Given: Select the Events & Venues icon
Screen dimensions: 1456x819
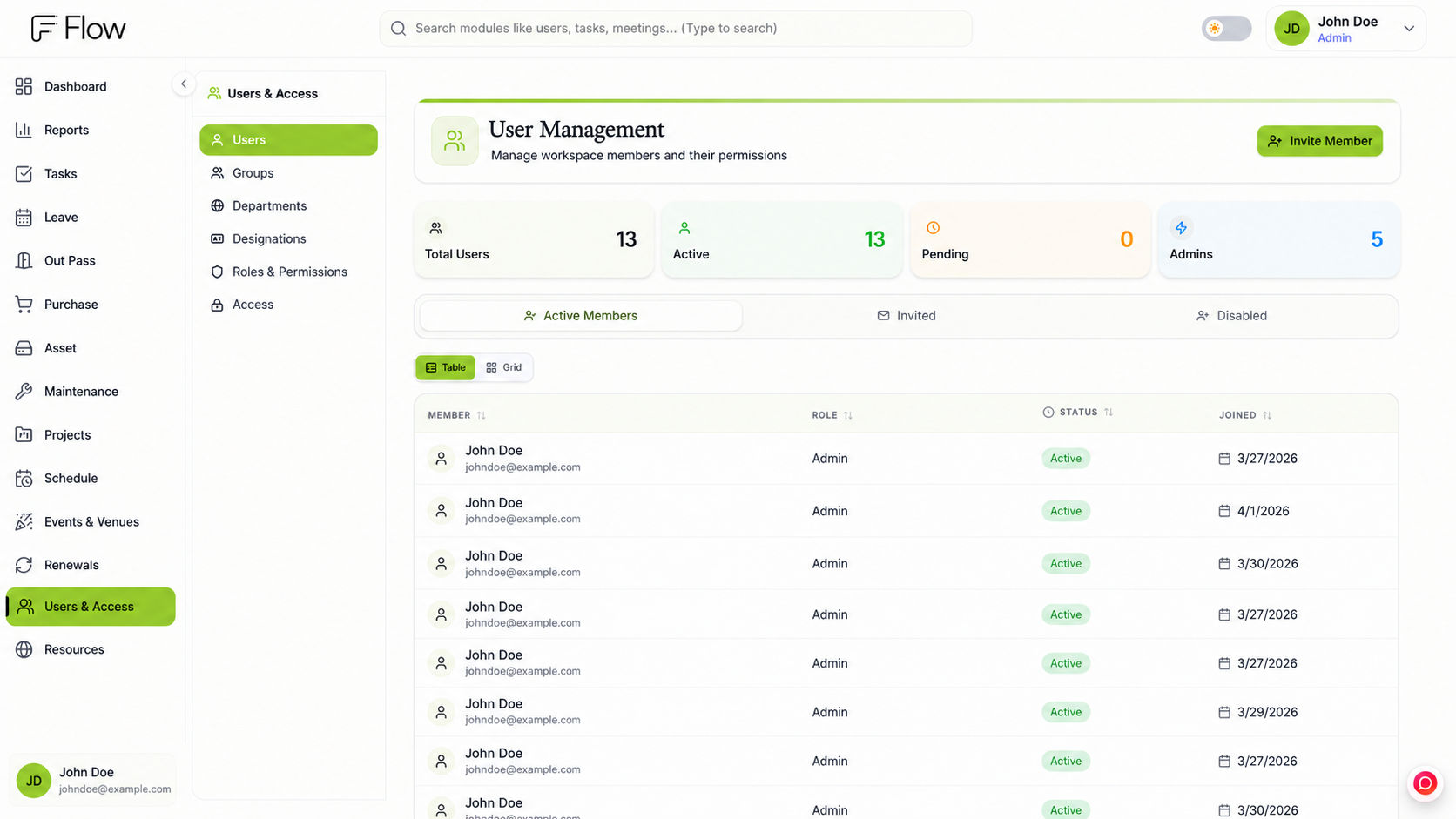Looking at the screenshot, I should click(x=24, y=521).
